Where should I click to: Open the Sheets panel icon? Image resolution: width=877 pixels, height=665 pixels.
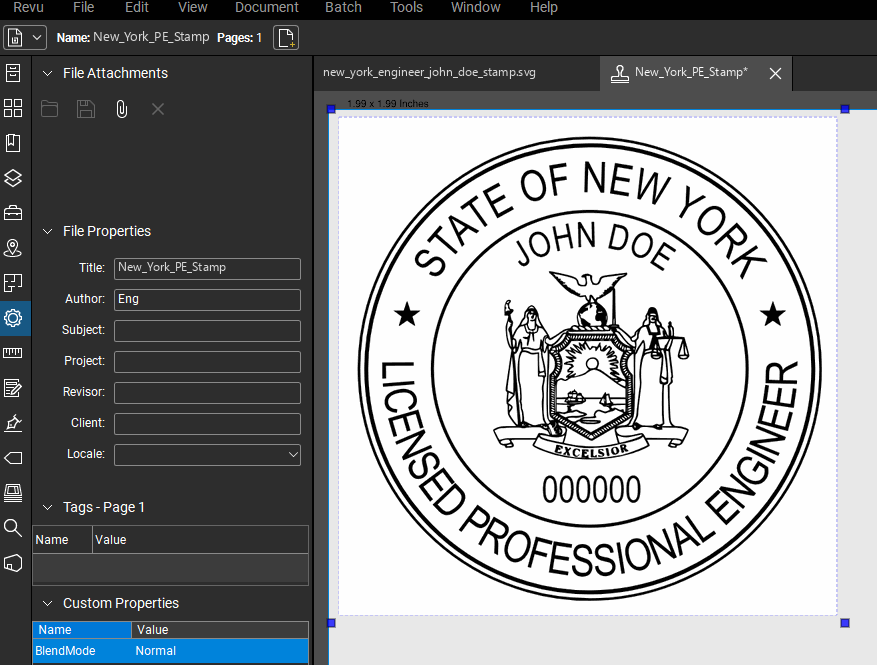click(x=13, y=283)
